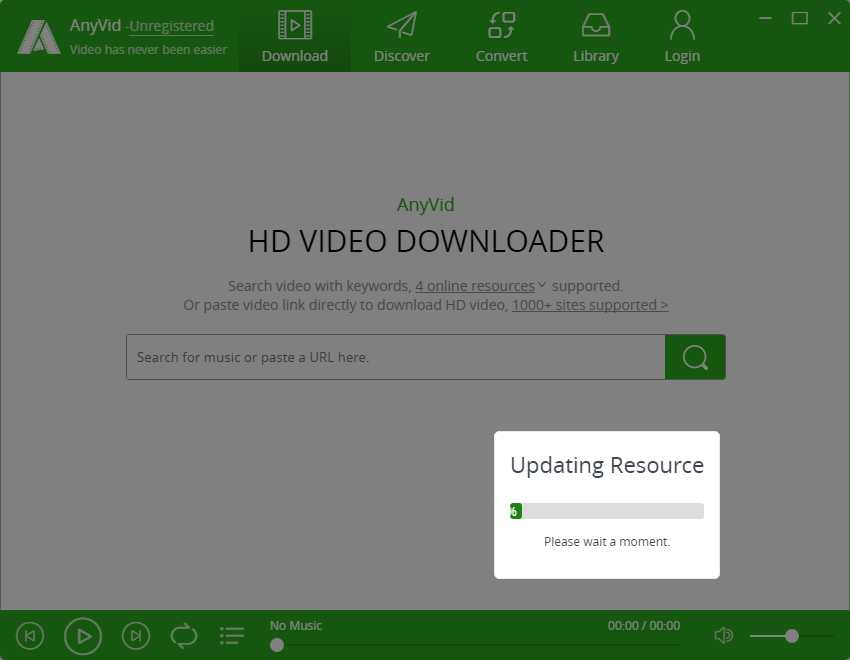Image resolution: width=850 pixels, height=660 pixels.
Task: Select the previous track icon
Action: (x=30, y=635)
